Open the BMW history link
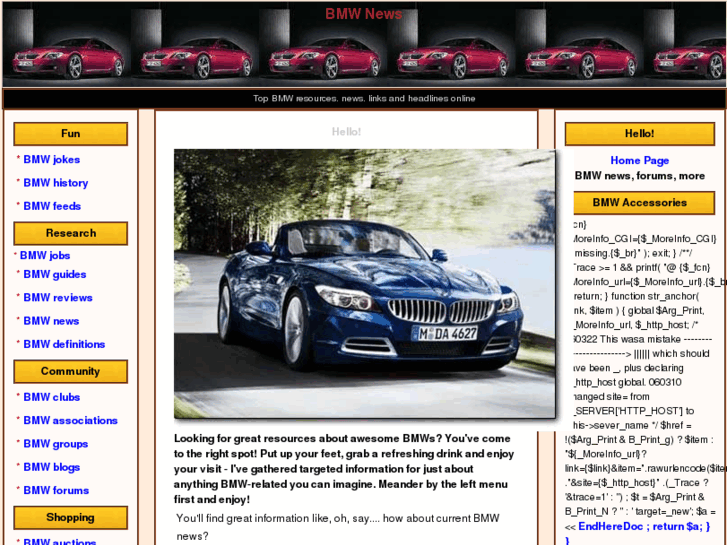 56,183
